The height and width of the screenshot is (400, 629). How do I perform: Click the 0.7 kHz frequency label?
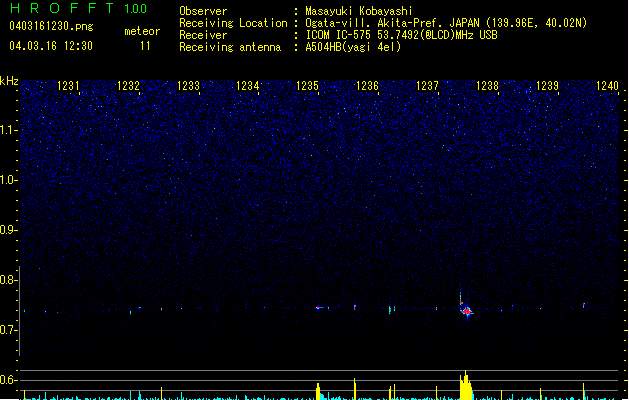8,330
